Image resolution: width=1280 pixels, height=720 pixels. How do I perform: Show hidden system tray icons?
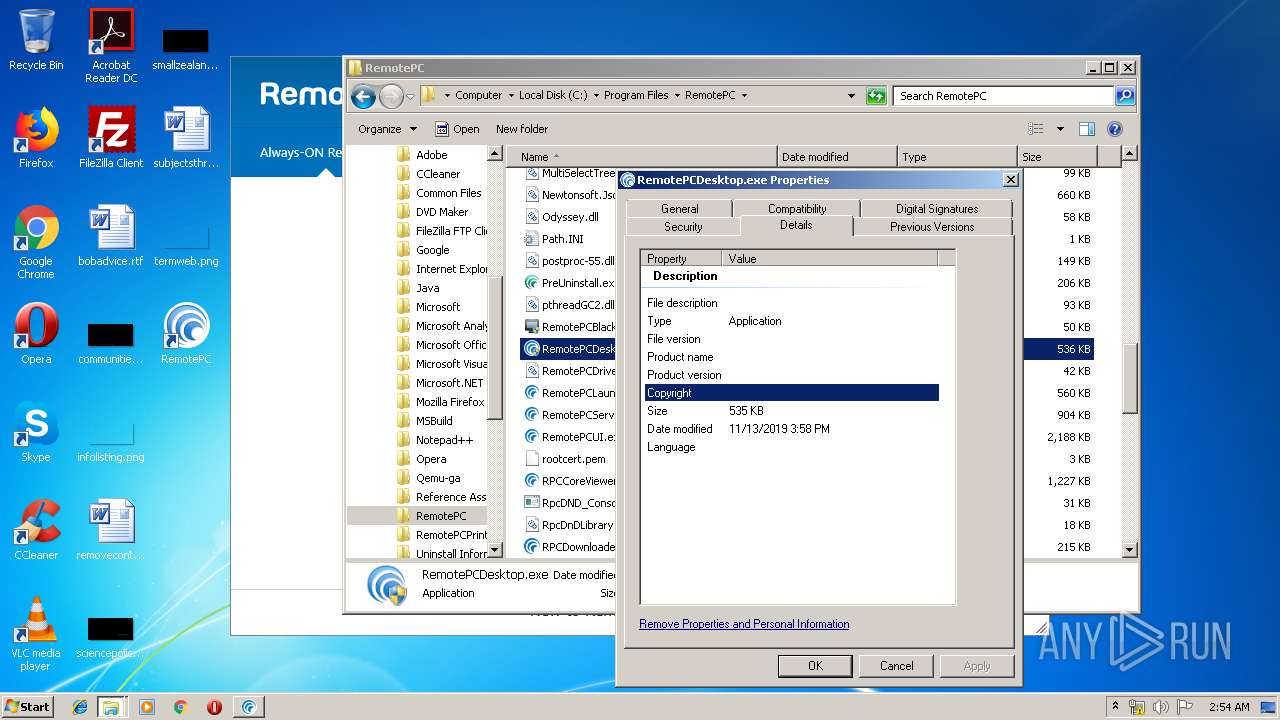(x=1115, y=707)
